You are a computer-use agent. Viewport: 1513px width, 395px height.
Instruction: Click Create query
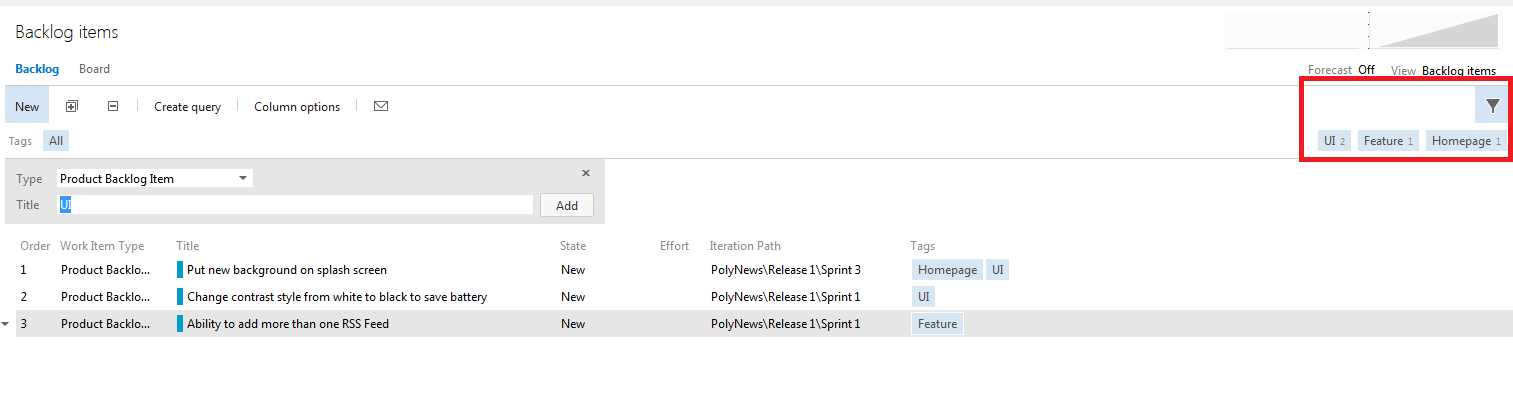point(187,107)
